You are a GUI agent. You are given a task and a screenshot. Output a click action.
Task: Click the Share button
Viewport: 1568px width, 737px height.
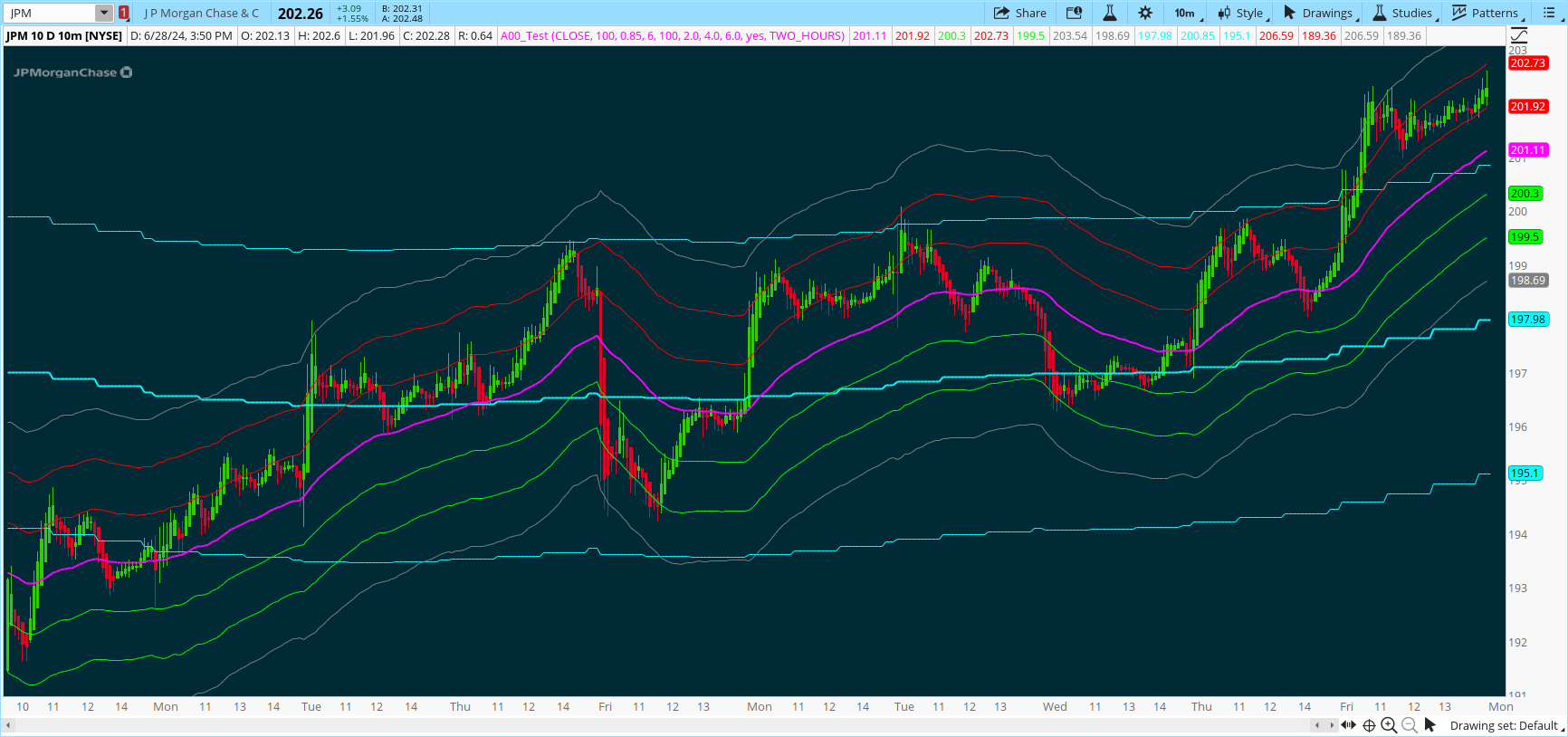click(1020, 13)
